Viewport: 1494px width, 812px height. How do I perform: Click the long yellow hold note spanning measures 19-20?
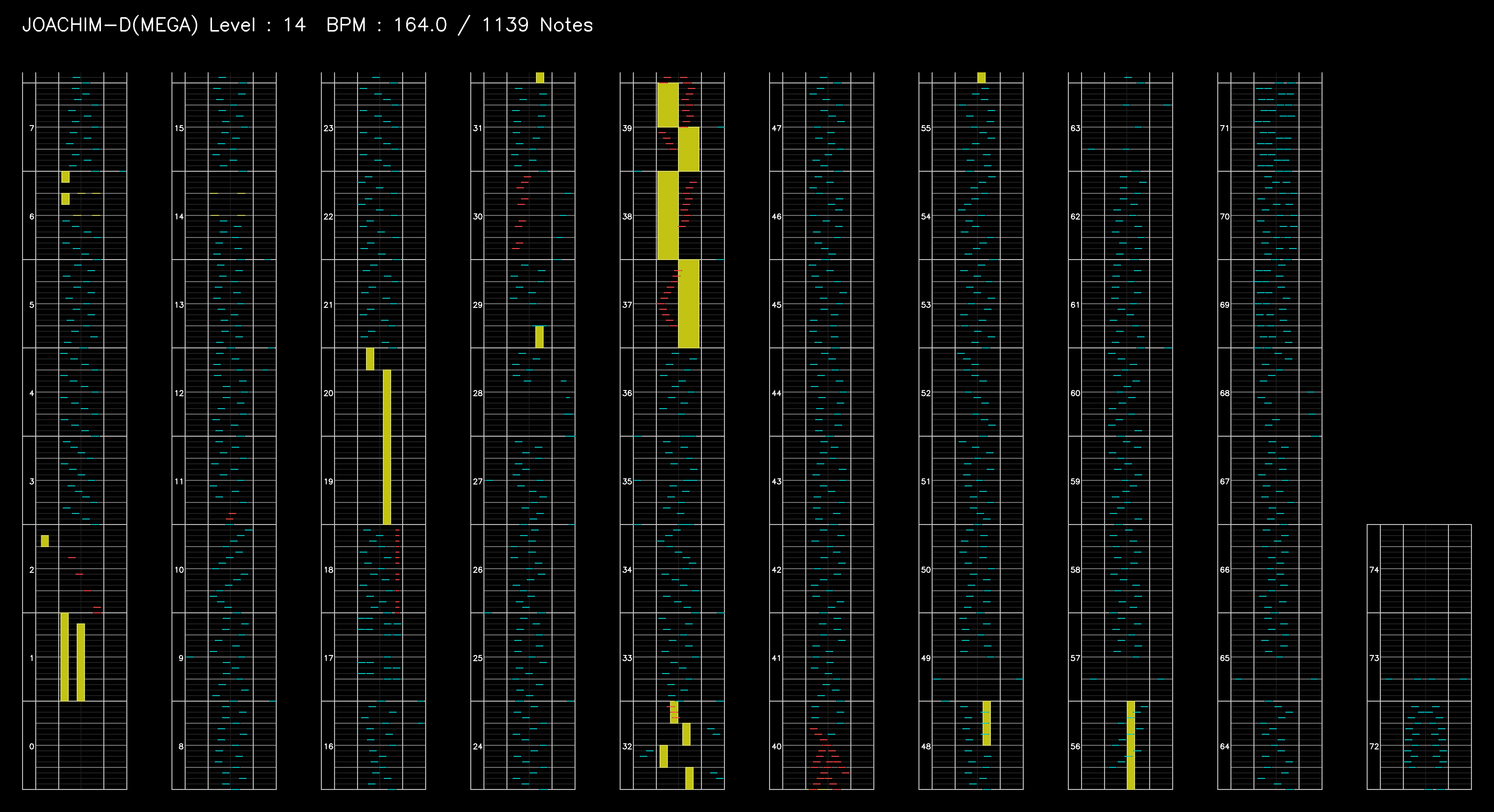pyautogui.click(x=387, y=447)
